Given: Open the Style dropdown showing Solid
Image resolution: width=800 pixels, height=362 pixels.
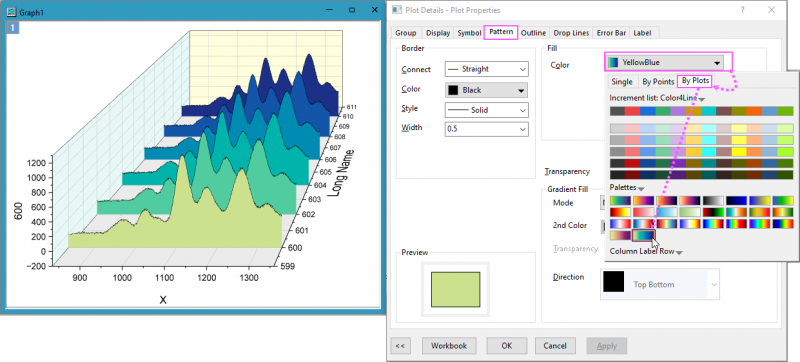Looking at the screenshot, I should pyautogui.click(x=487, y=110).
